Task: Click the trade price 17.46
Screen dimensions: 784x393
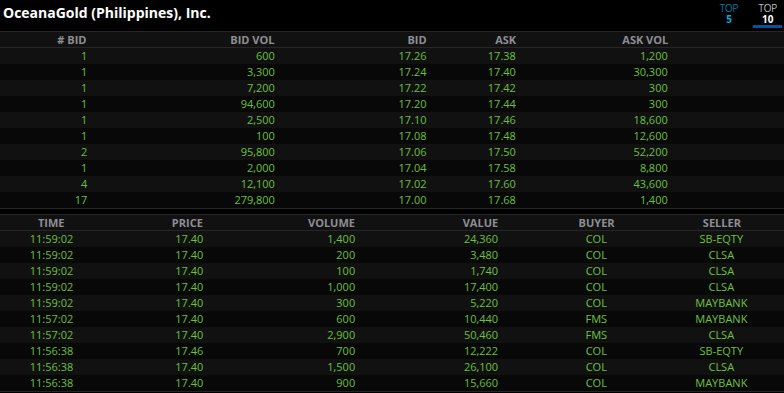Action: click(189, 351)
